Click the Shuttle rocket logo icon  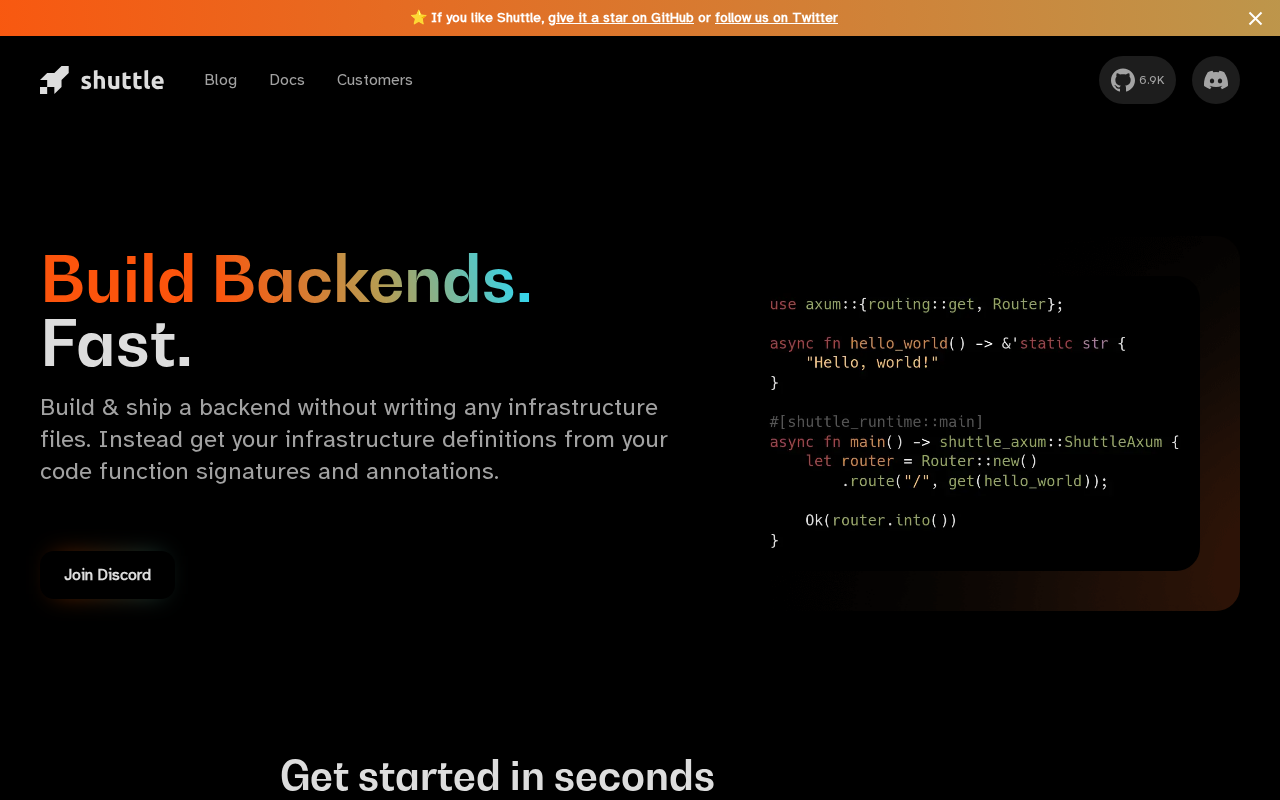[55, 80]
